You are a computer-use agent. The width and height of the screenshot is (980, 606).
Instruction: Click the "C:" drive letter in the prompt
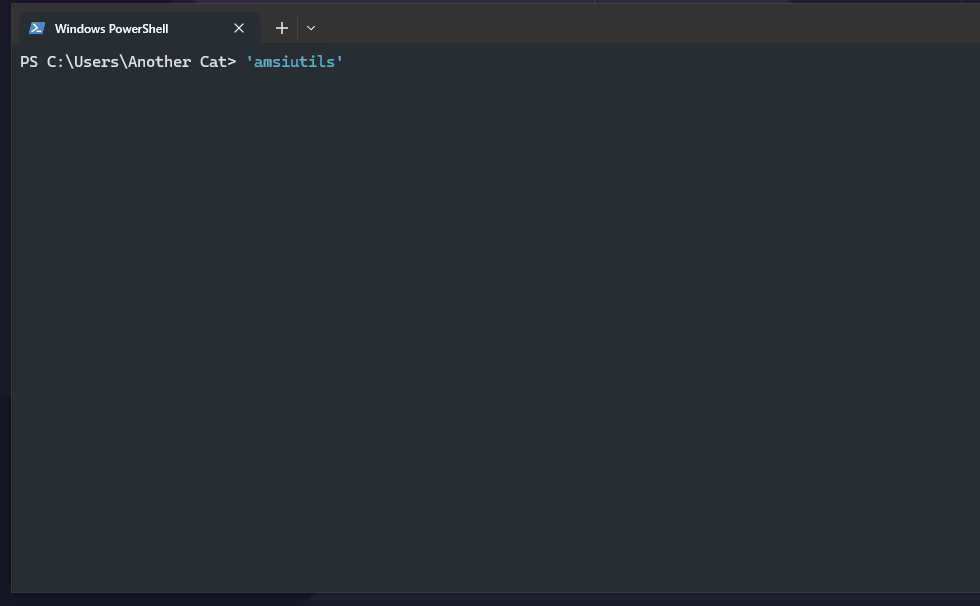[x=55, y=62]
